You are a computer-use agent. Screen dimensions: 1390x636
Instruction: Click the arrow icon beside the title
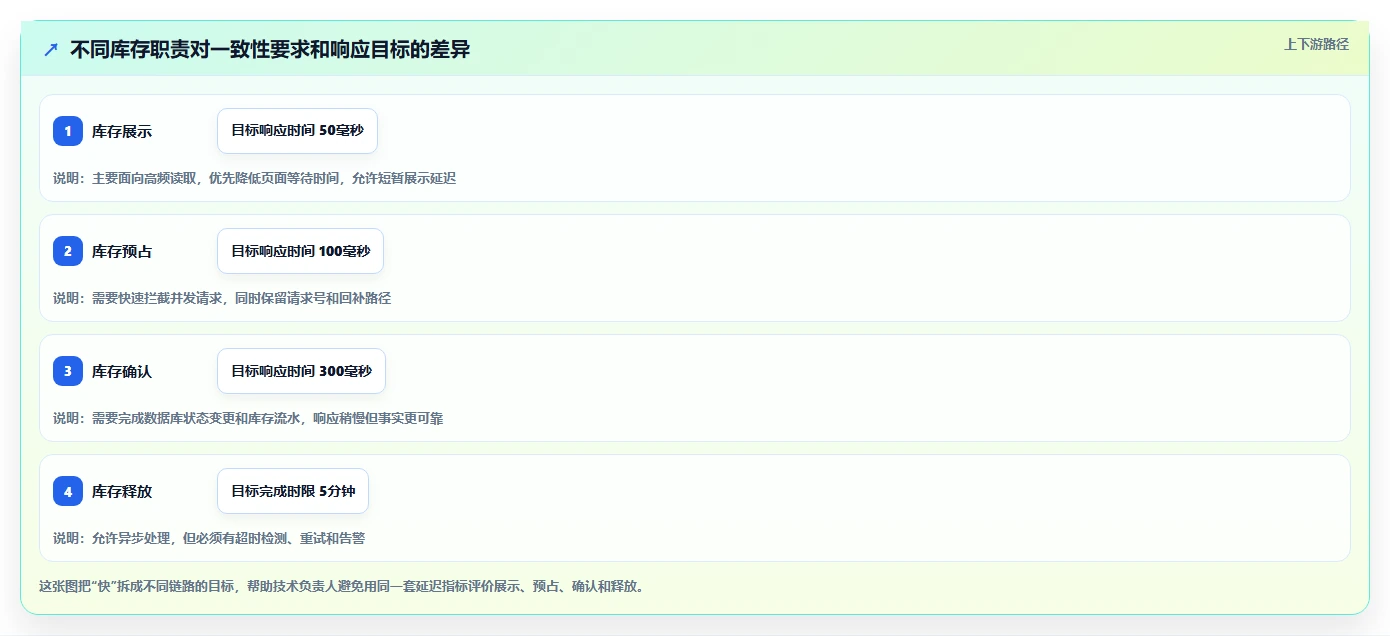(51, 49)
